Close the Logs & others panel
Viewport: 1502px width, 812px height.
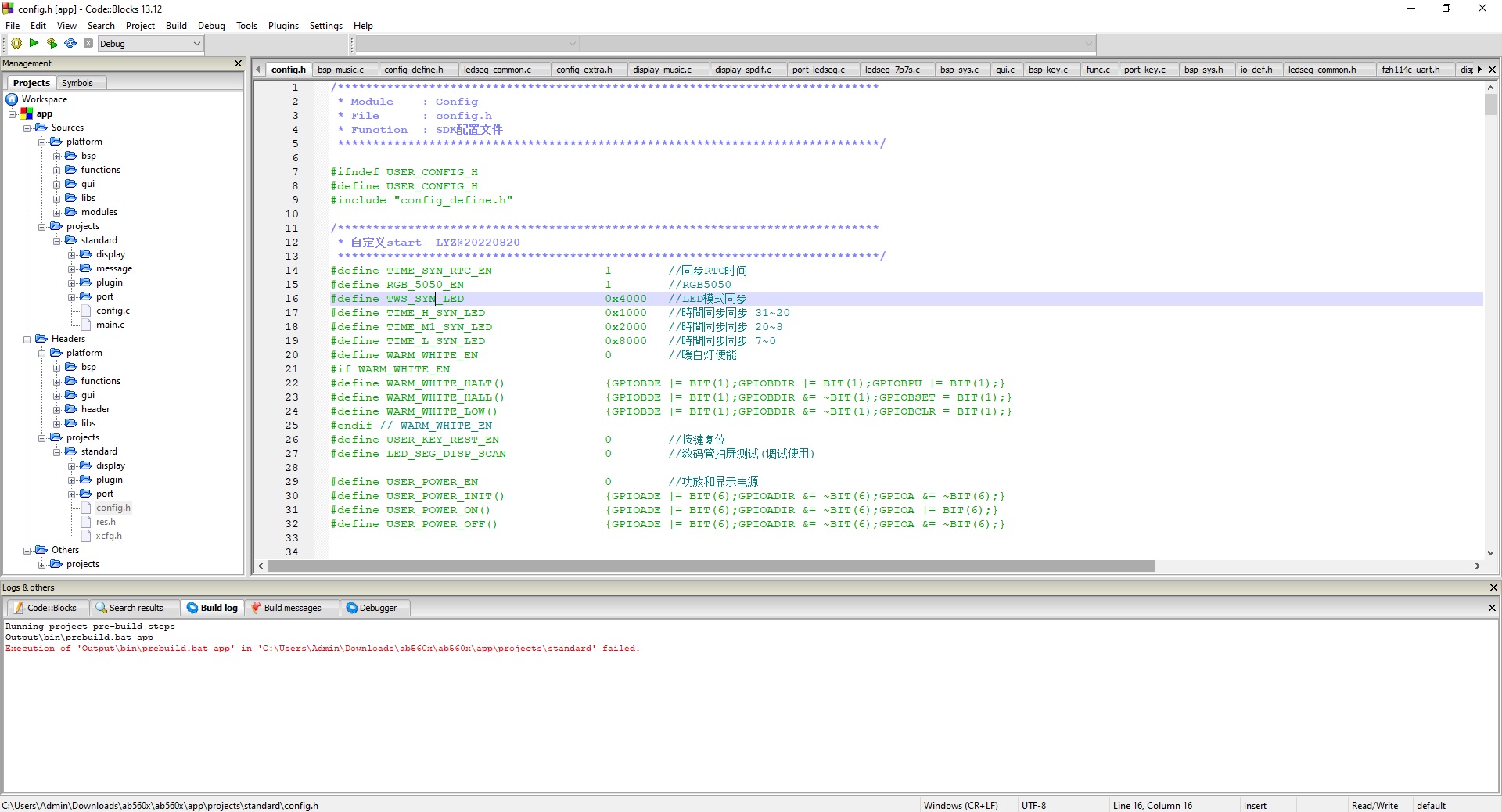(1493, 587)
